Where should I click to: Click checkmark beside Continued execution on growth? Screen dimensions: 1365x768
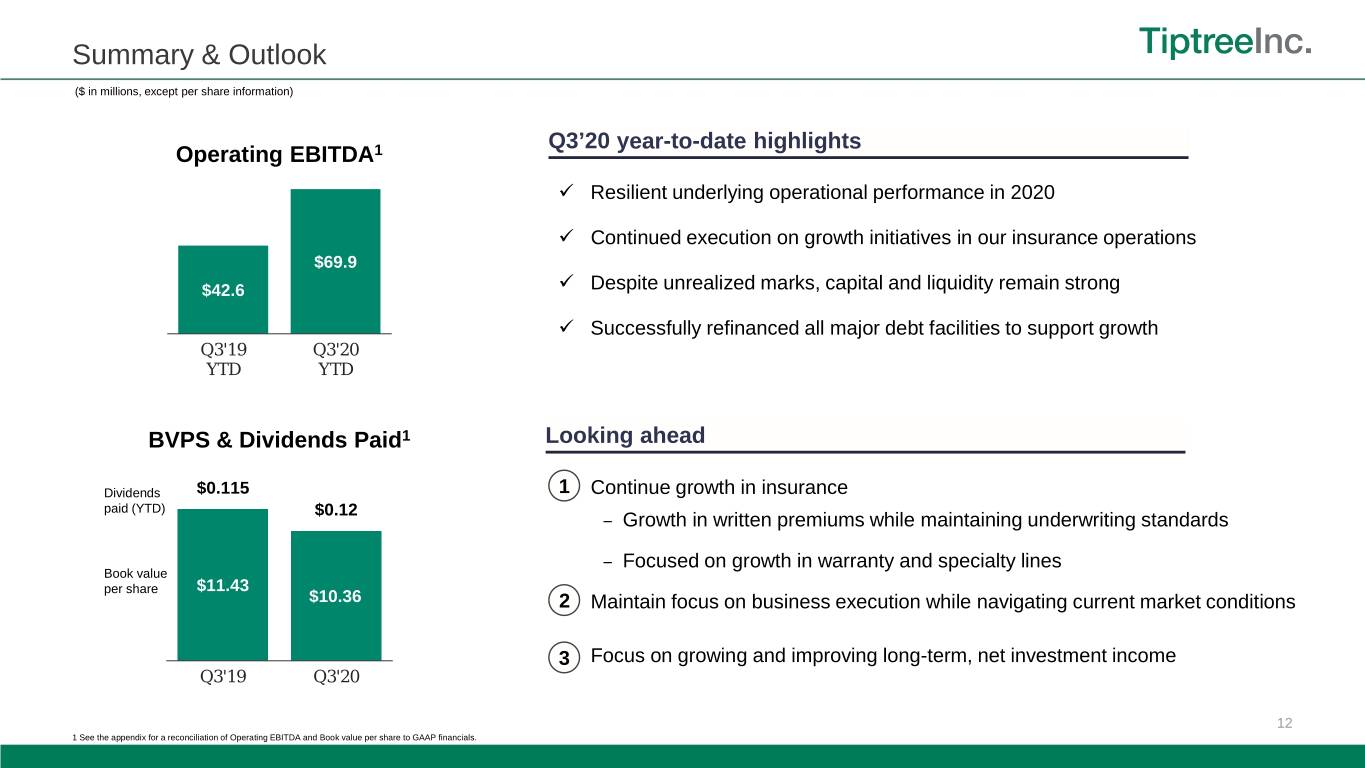565,237
